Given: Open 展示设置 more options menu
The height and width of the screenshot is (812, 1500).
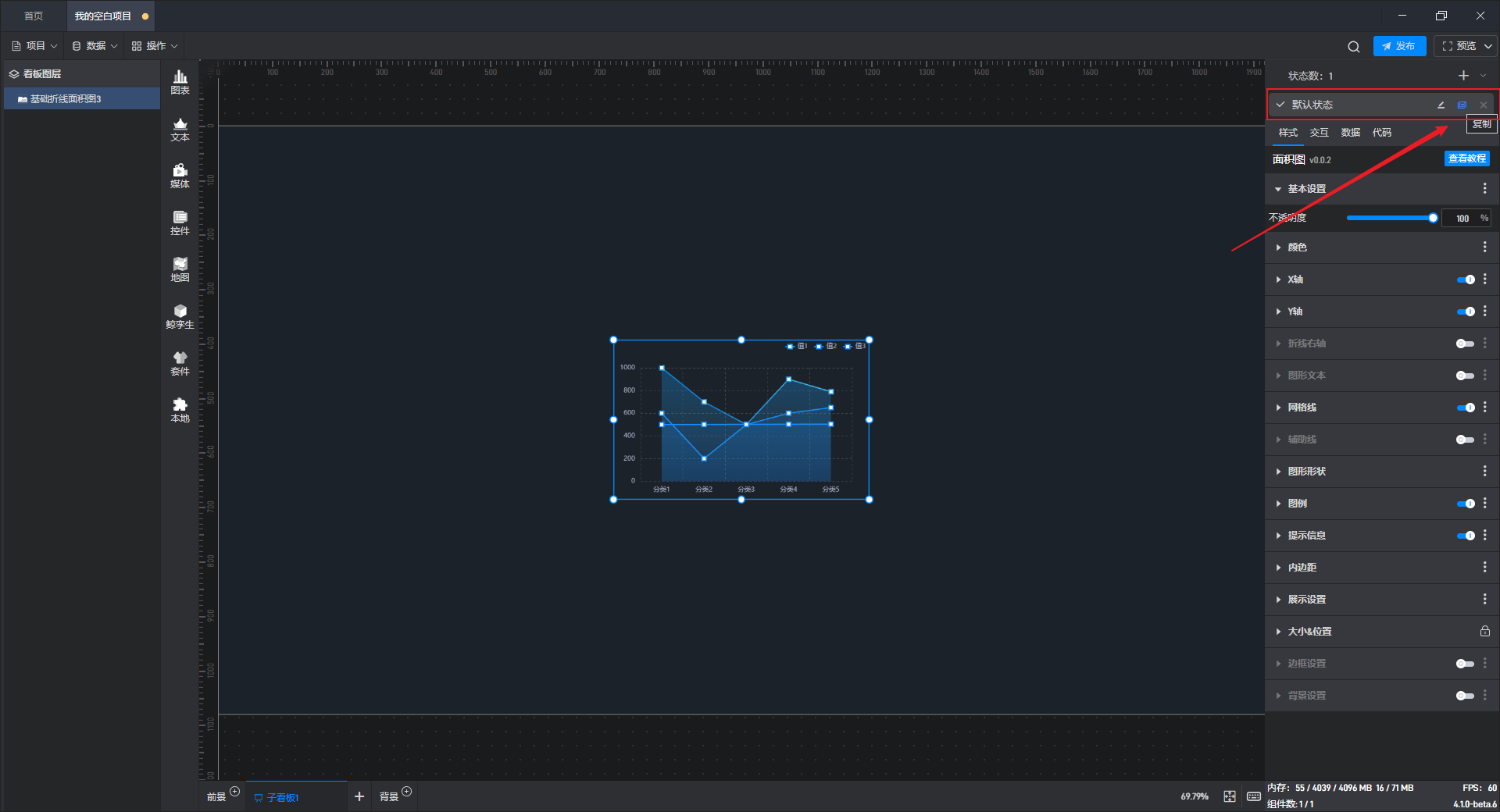Looking at the screenshot, I should [x=1484, y=600].
